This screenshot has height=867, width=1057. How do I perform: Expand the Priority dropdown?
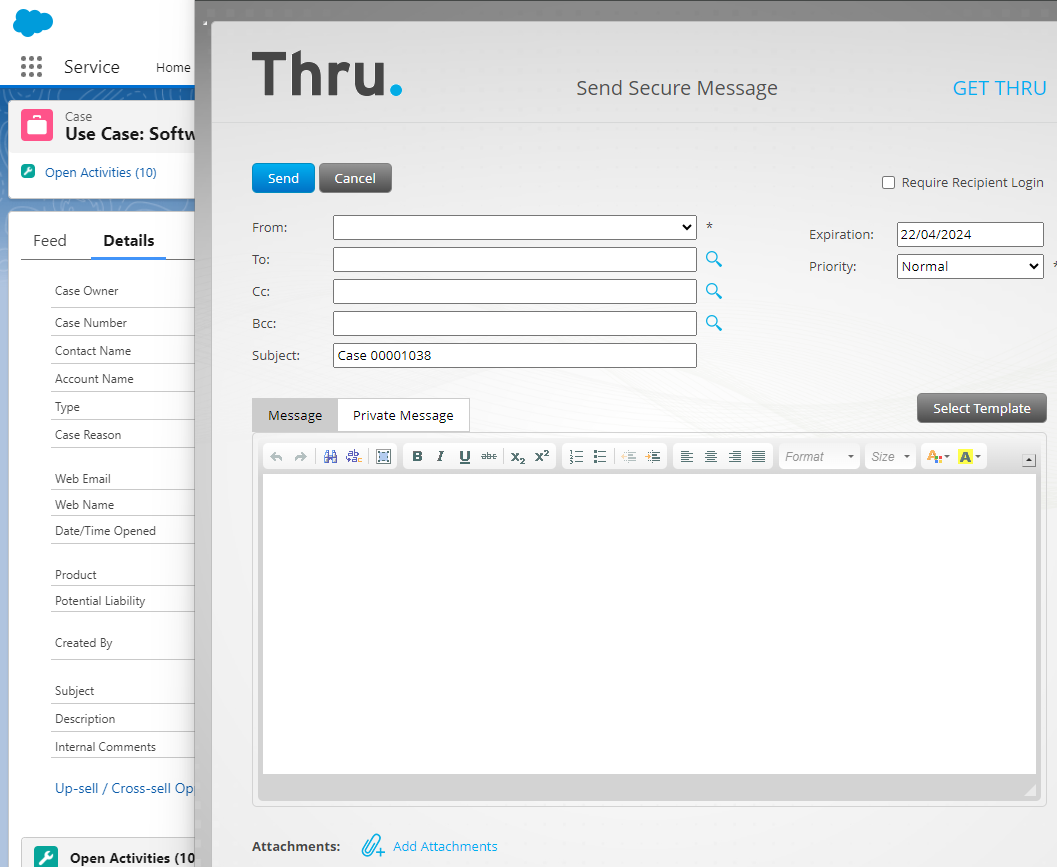click(x=969, y=267)
